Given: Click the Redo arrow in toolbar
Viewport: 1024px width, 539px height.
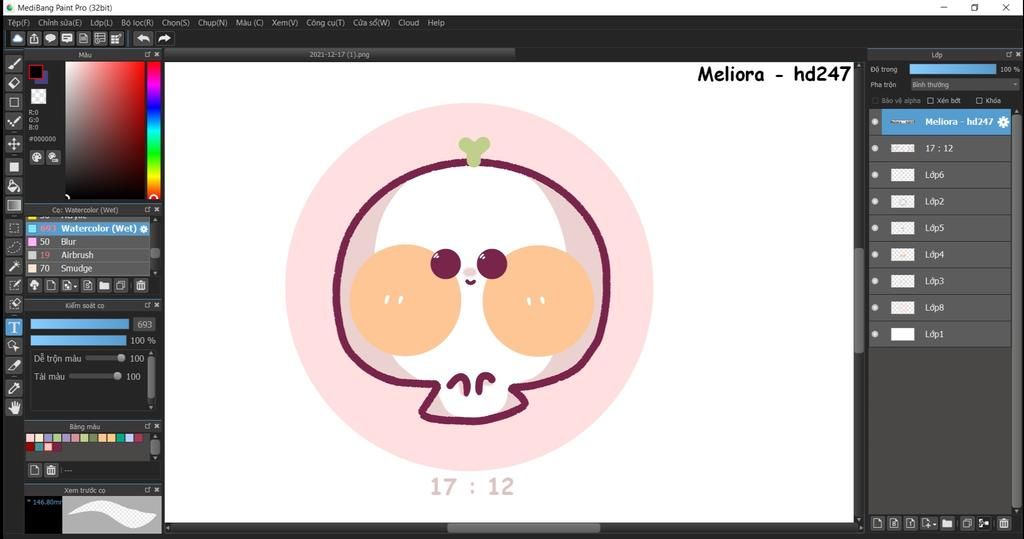Looking at the screenshot, I should [164, 39].
